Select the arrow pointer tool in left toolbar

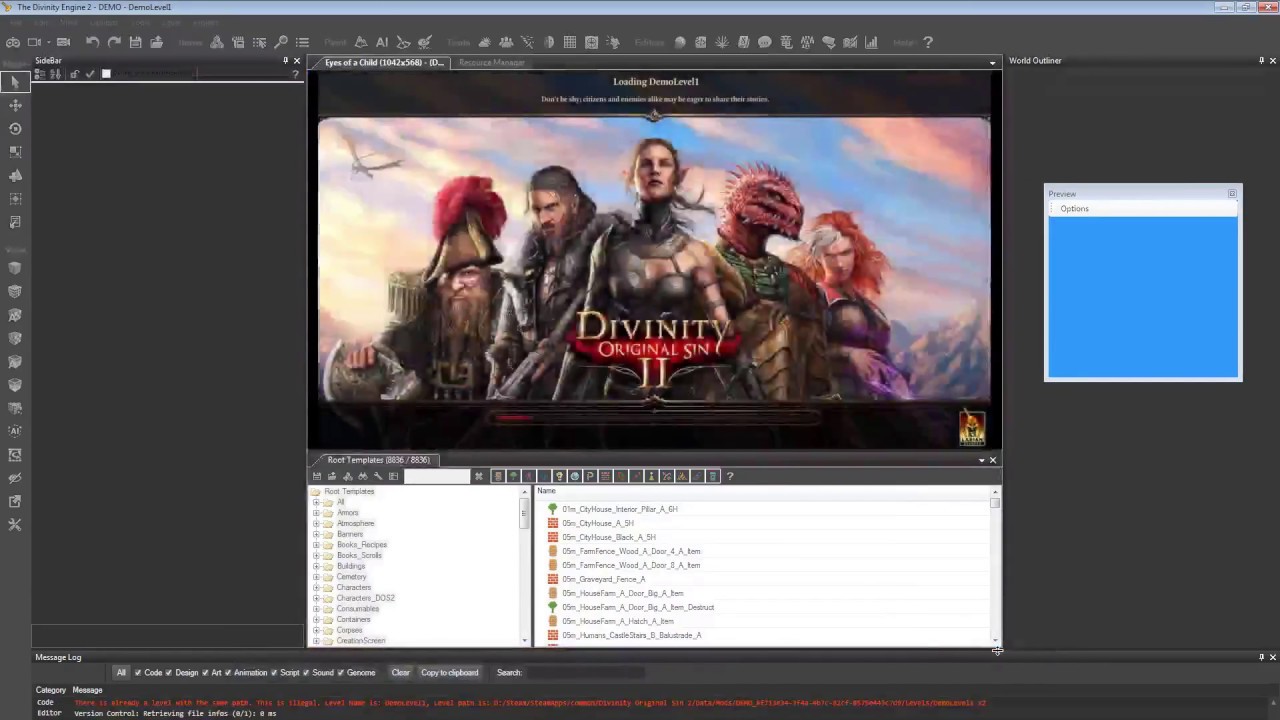pyautogui.click(x=15, y=82)
